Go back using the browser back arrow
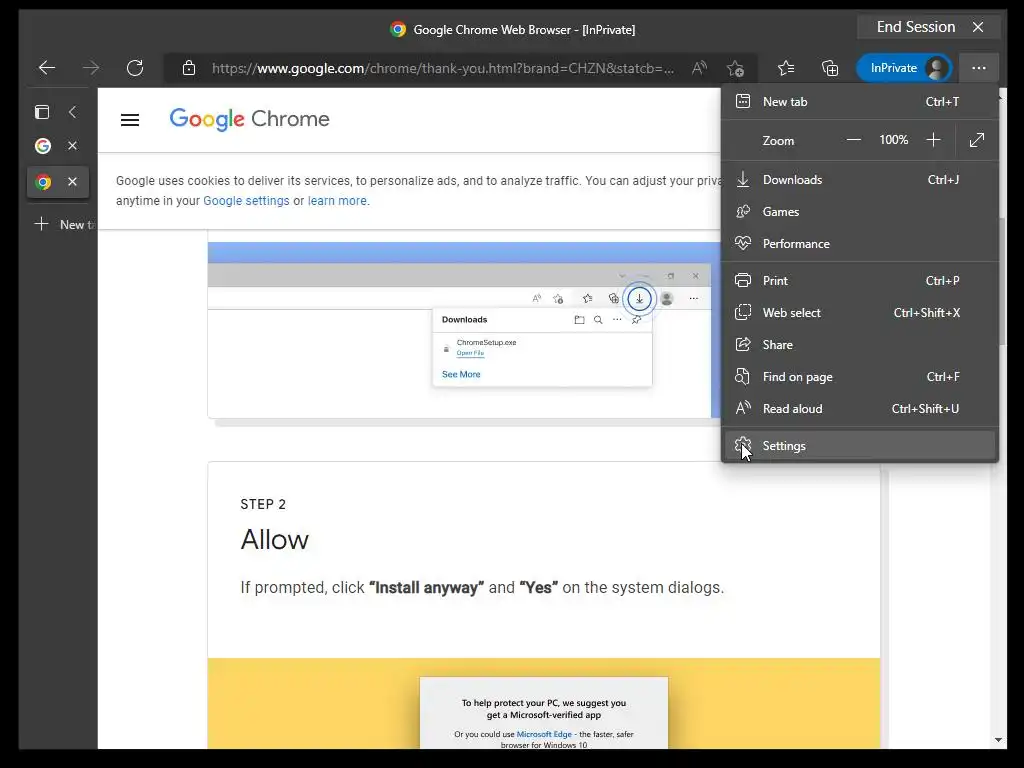Image resolution: width=1024 pixels, height=768 pixels. tap(47, 67)
